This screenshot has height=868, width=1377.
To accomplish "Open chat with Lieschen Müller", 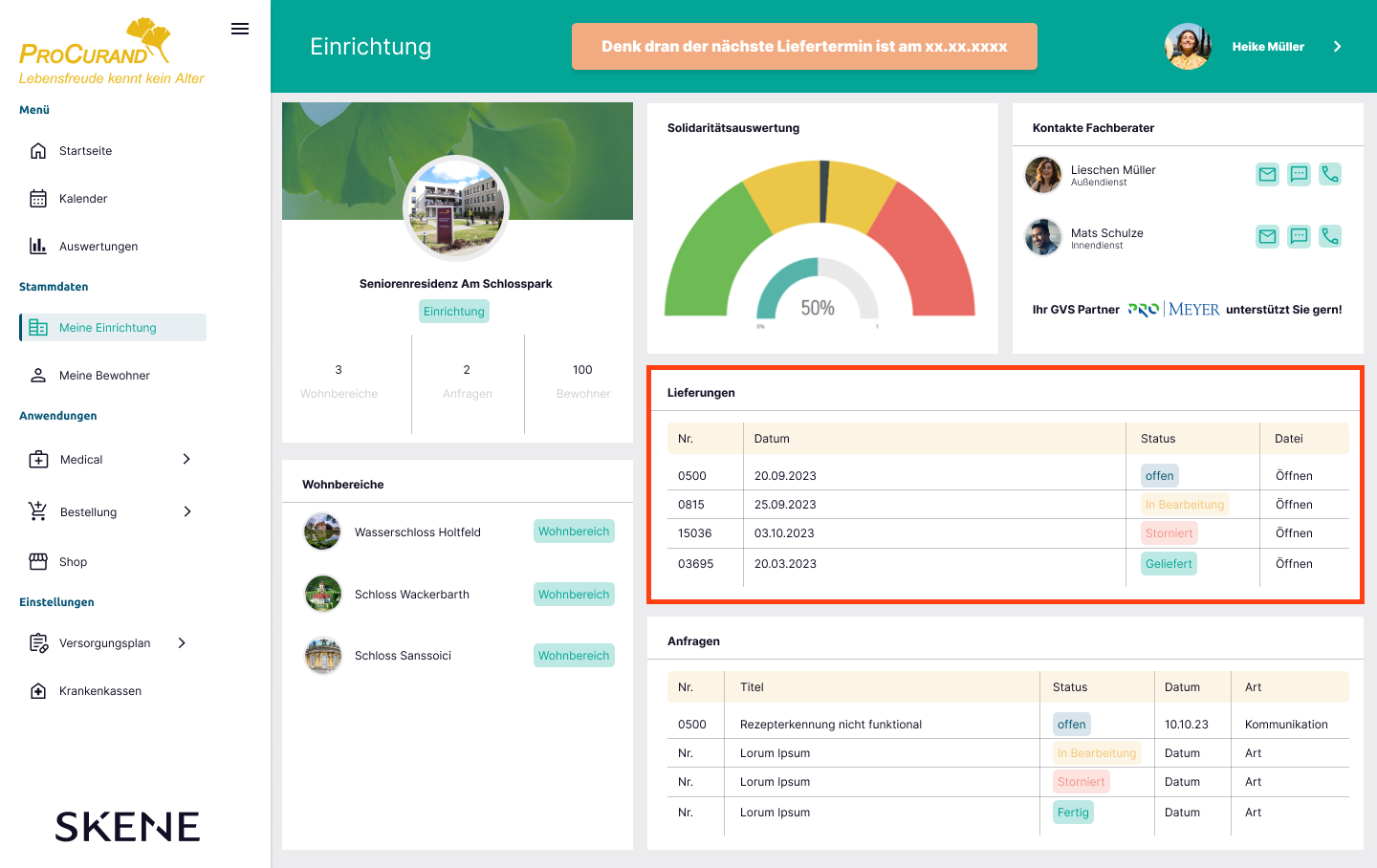I will click(1299, 174).
